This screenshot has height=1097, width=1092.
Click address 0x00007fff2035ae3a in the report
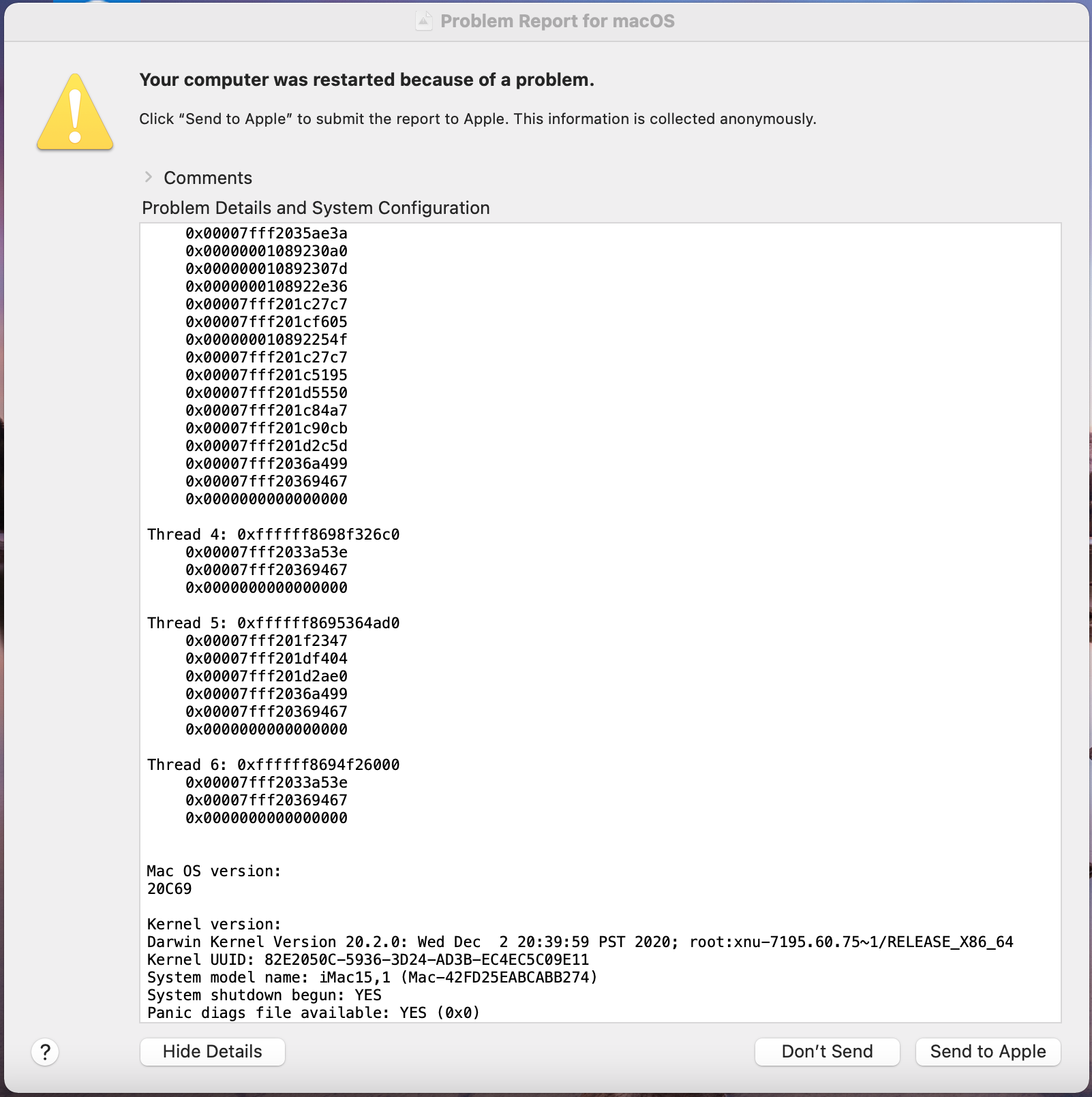[267, 233]
